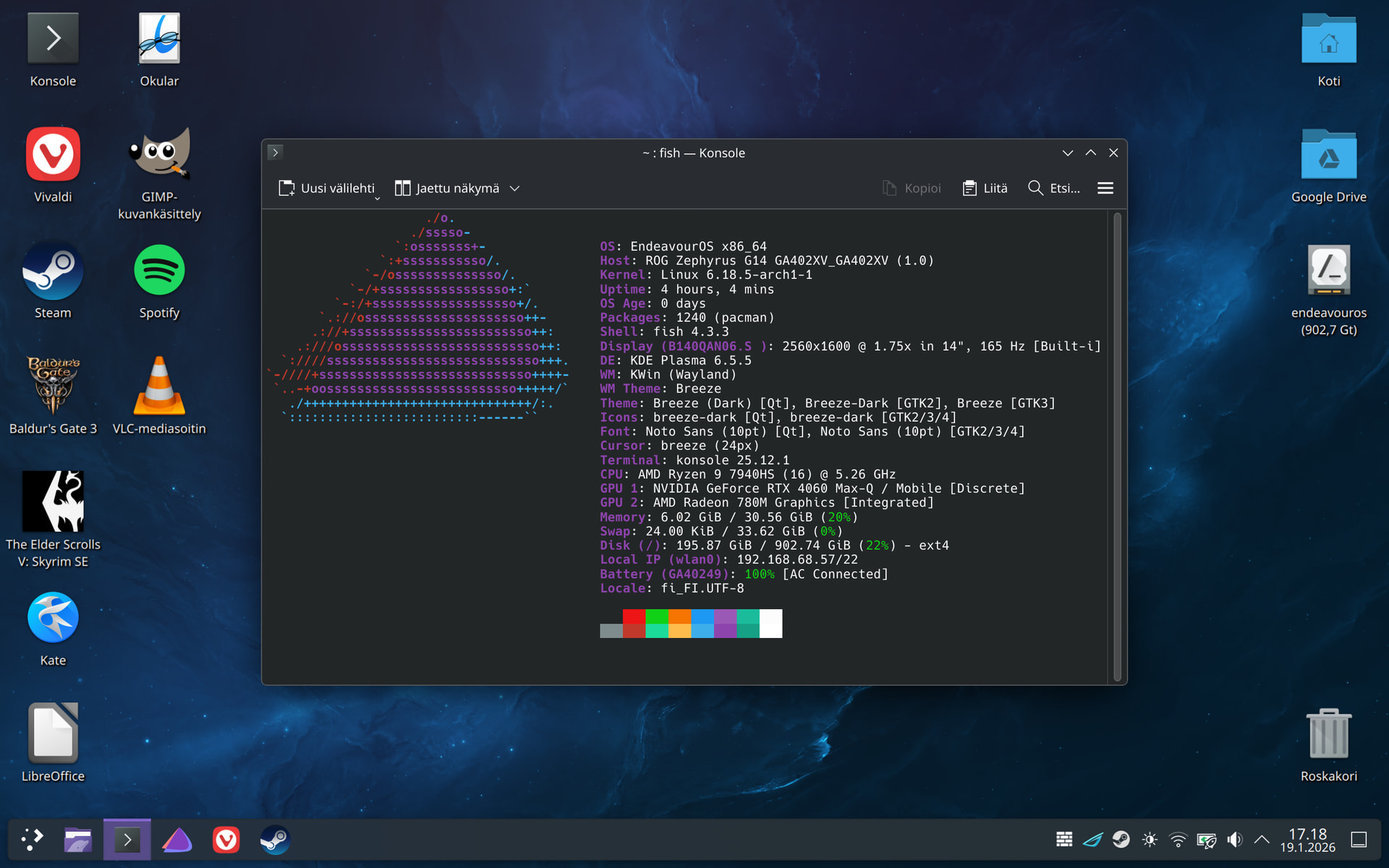The image size is (1389, 868).
Task: Click the Uusi välilehti new tab button
Action: pos(326,188)
